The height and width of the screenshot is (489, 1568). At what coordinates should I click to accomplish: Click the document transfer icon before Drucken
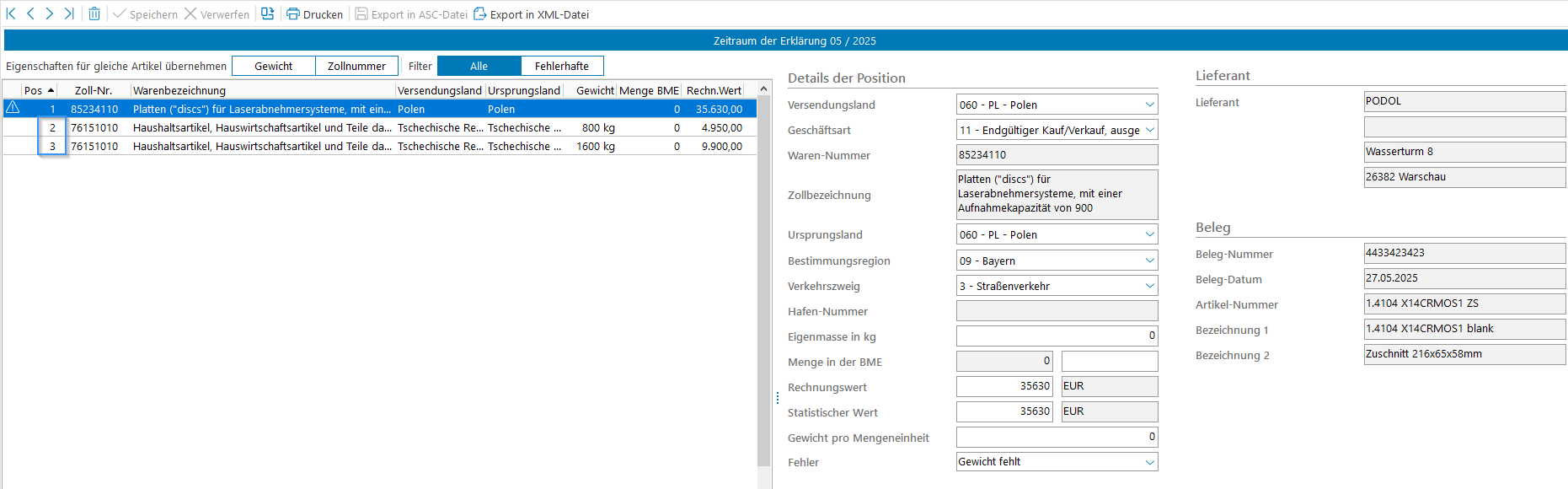(x=267, y=13)
